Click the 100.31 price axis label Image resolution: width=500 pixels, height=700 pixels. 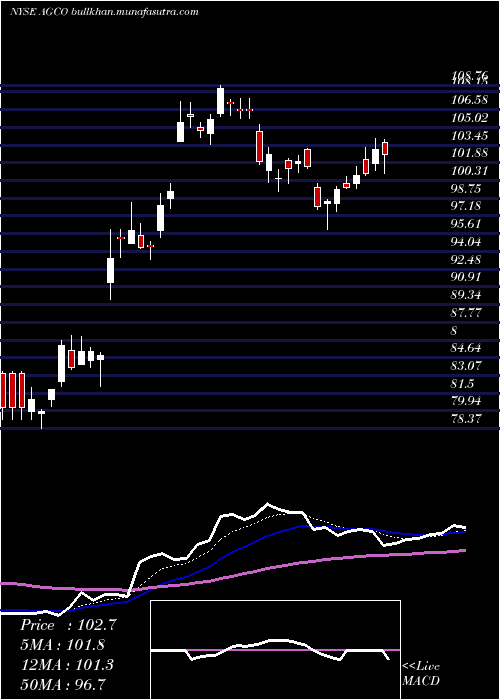coord(469,171)
